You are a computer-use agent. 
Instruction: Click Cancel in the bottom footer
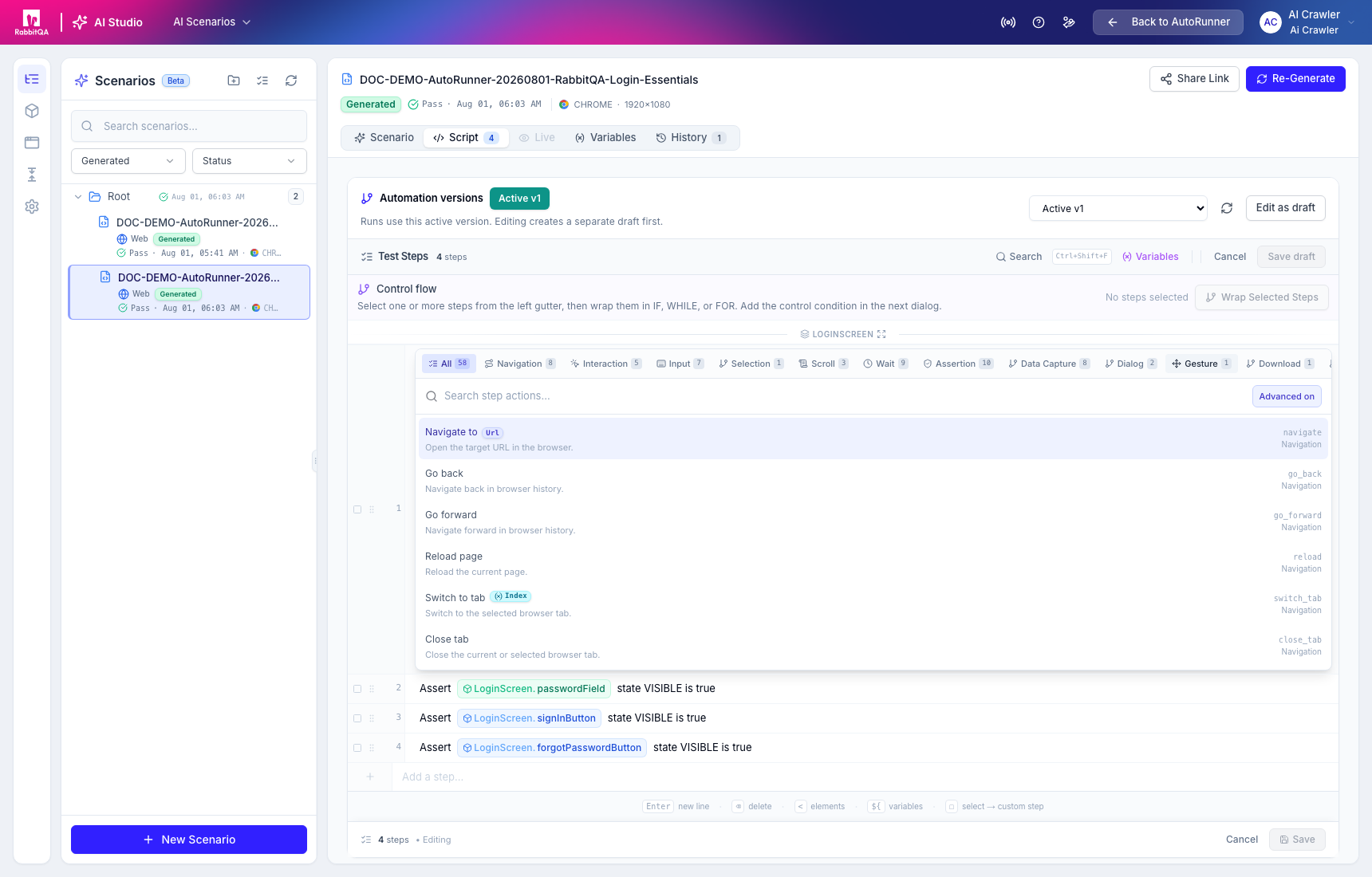pos(1241,840)
